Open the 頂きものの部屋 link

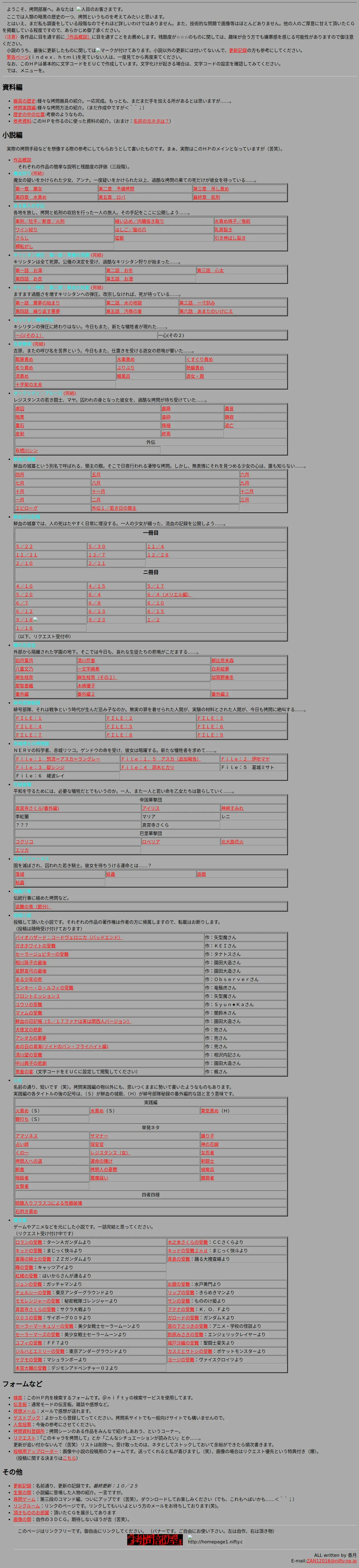32,1513
